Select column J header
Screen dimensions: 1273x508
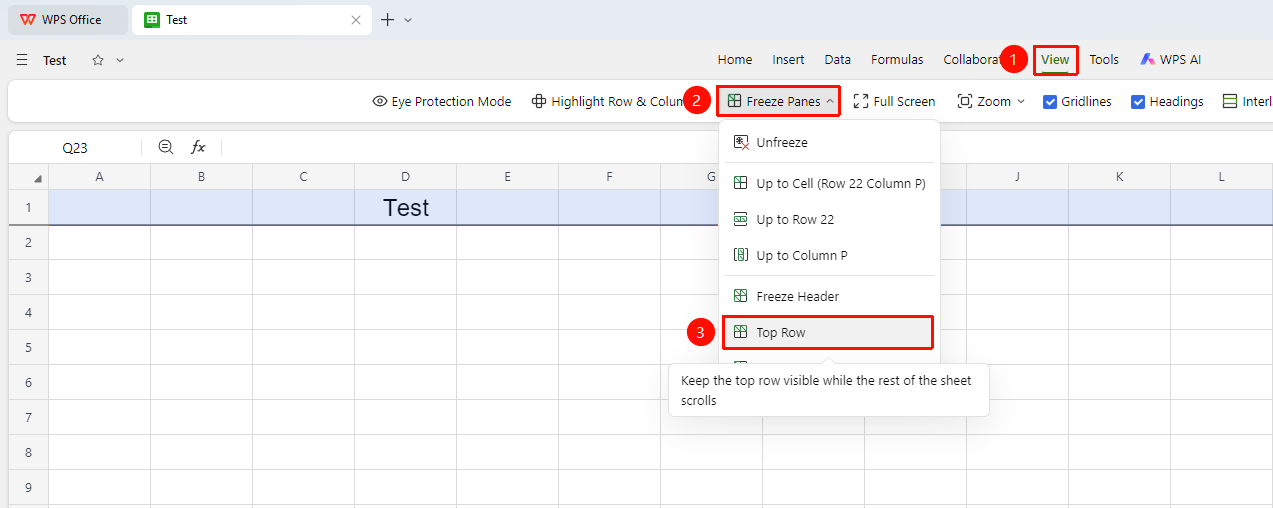coord(1017,177)
